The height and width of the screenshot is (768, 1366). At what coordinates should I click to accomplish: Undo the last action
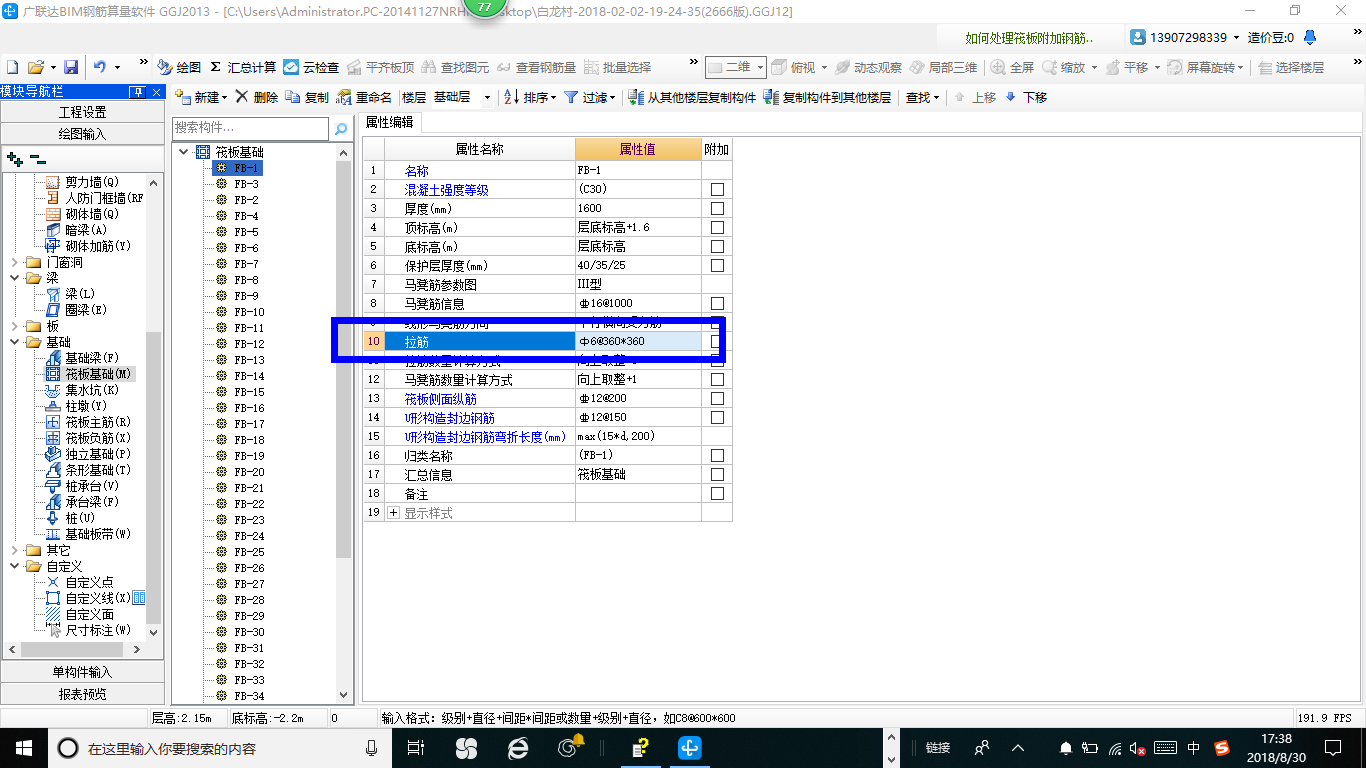[x=100, y=67]
